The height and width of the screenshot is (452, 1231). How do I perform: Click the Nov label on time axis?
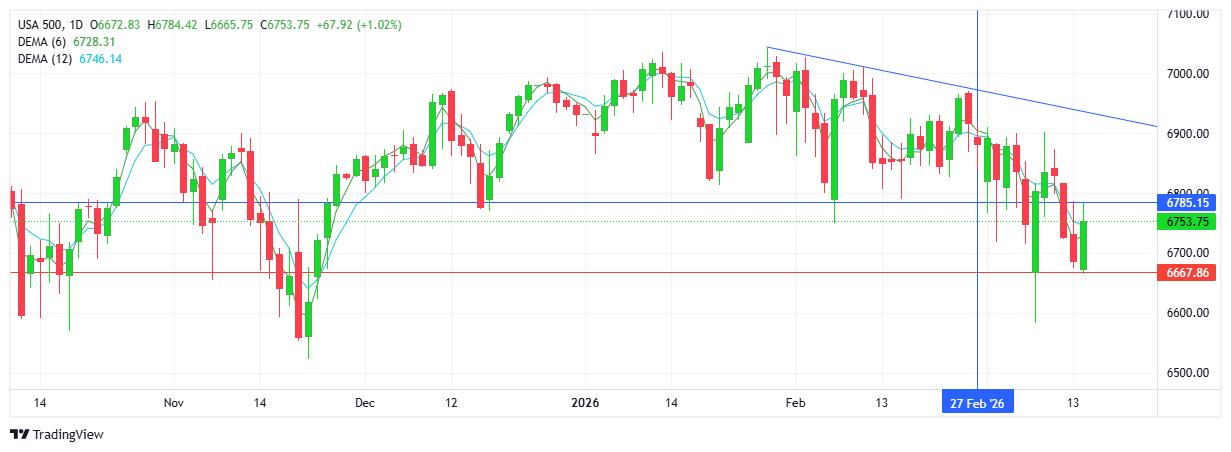pos(174,403)
